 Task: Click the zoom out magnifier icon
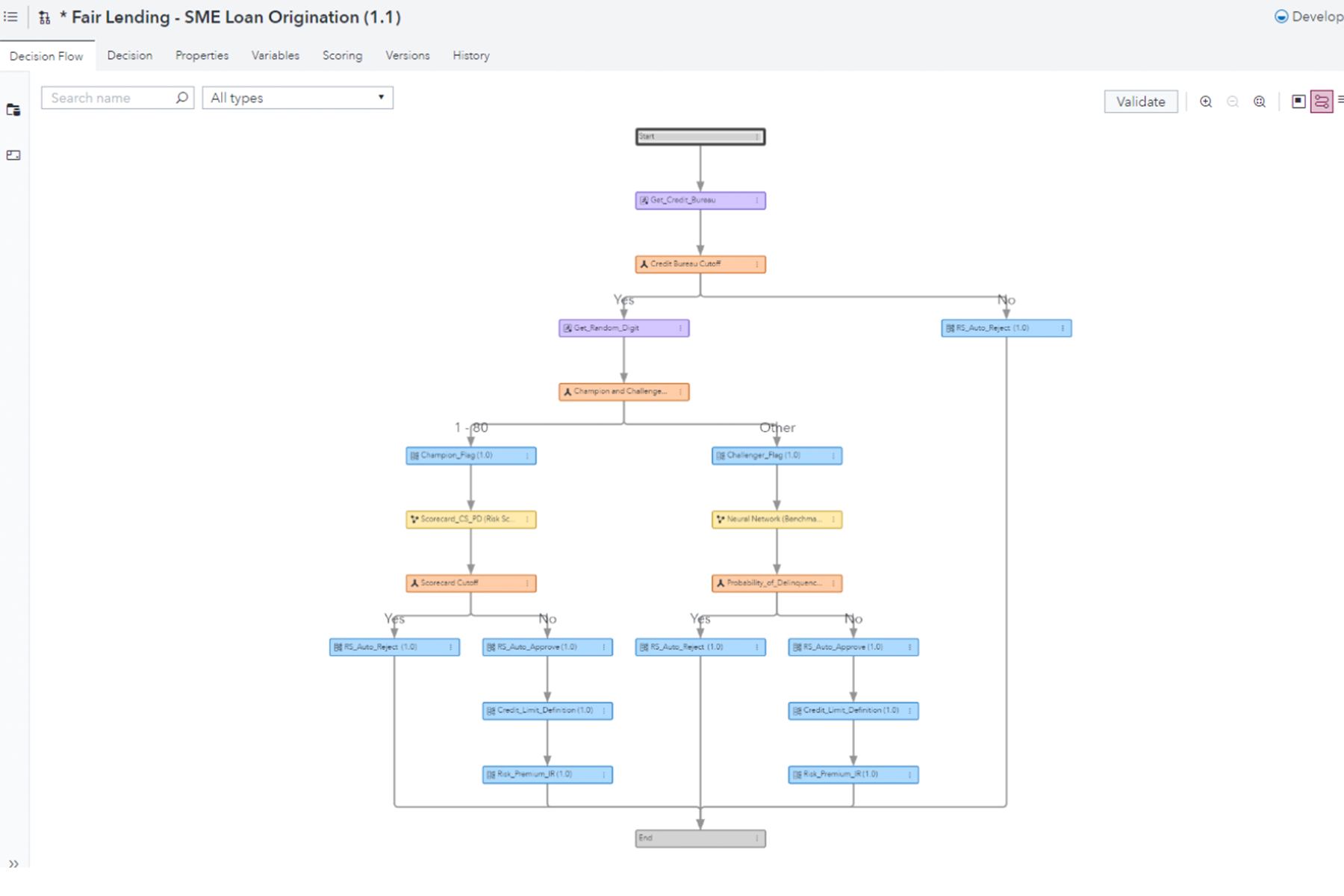coord(1233,102)
